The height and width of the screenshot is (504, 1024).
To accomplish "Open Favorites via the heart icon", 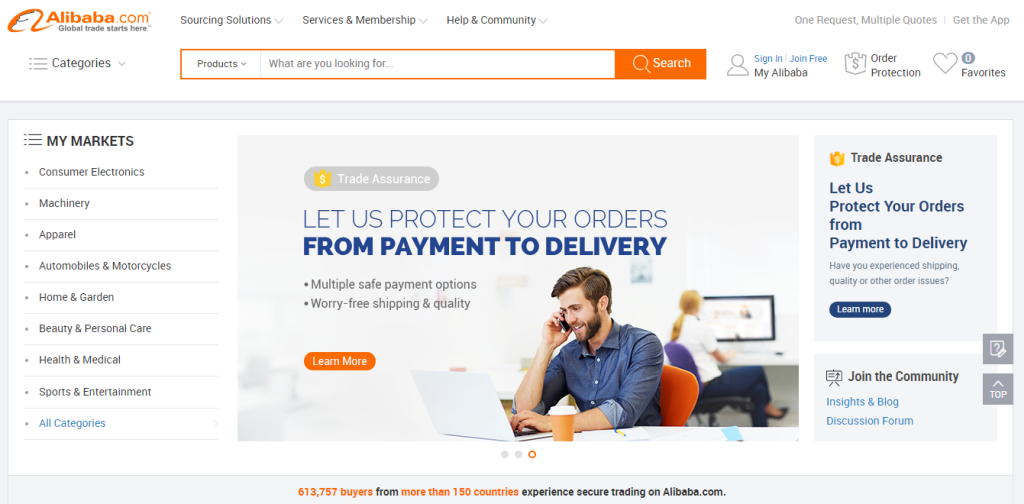I will point(945,63).
